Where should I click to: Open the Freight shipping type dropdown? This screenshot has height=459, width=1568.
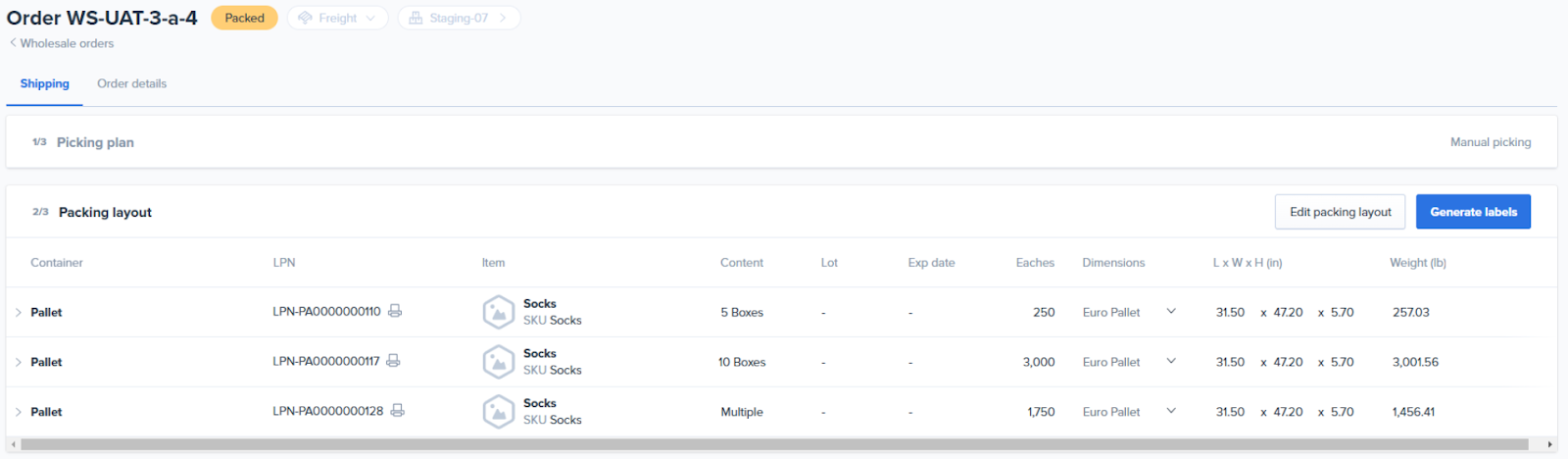[x=337, y=18]
